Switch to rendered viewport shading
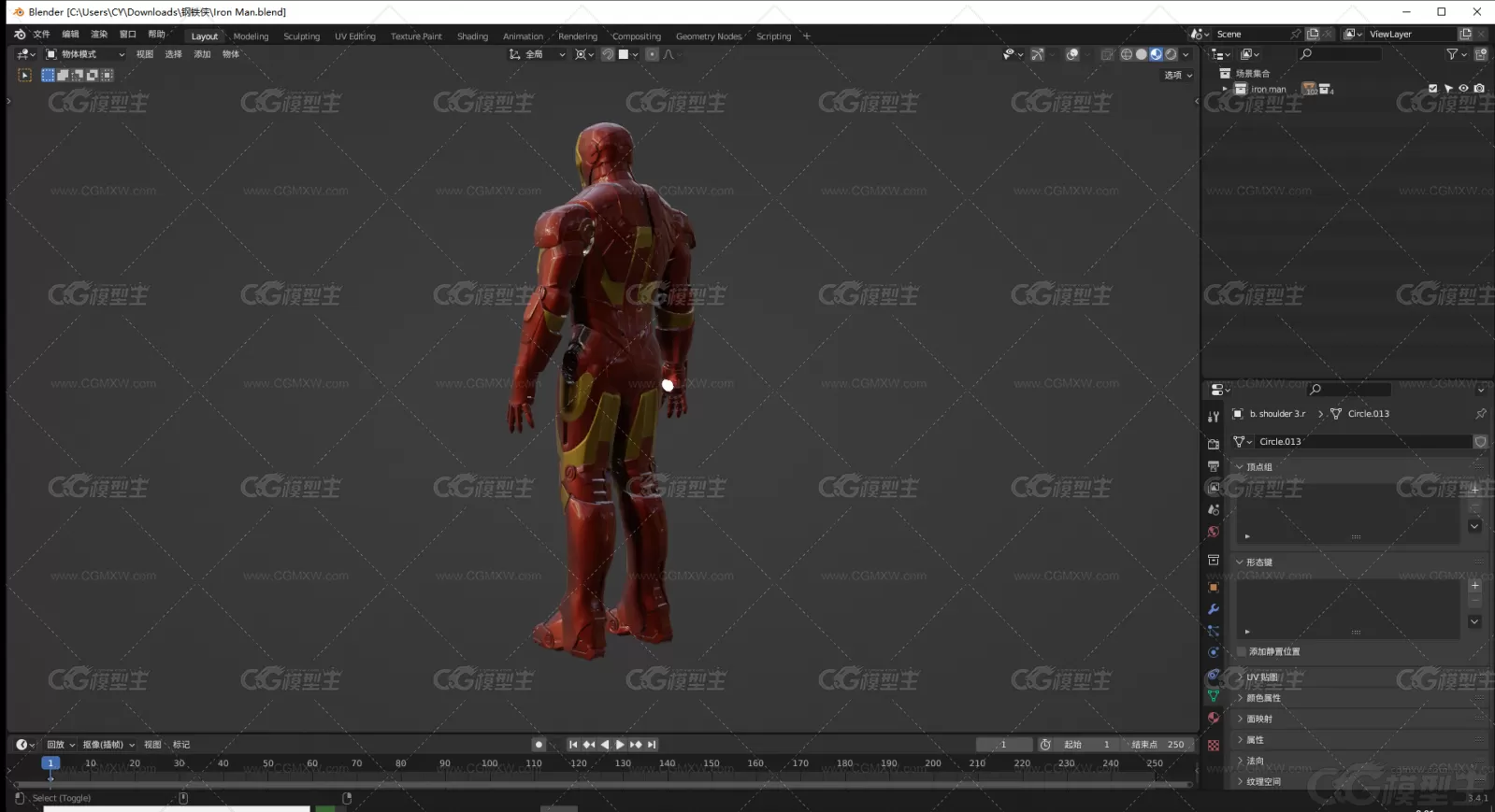The width and height of the screenshot is (1495, 812). pyautogui.click(x=1172, y=54)
